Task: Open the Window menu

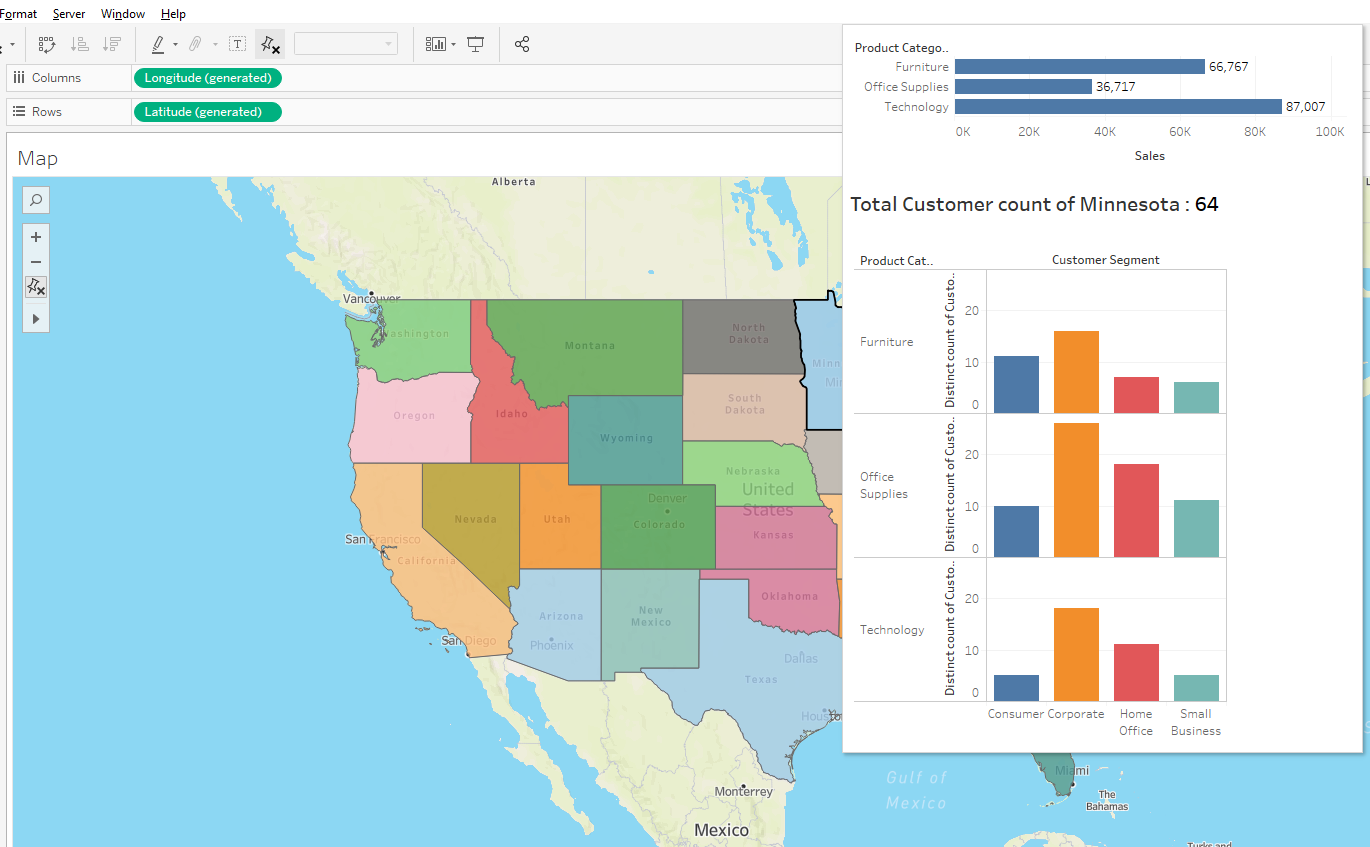Action: click(x=122, y=13)
